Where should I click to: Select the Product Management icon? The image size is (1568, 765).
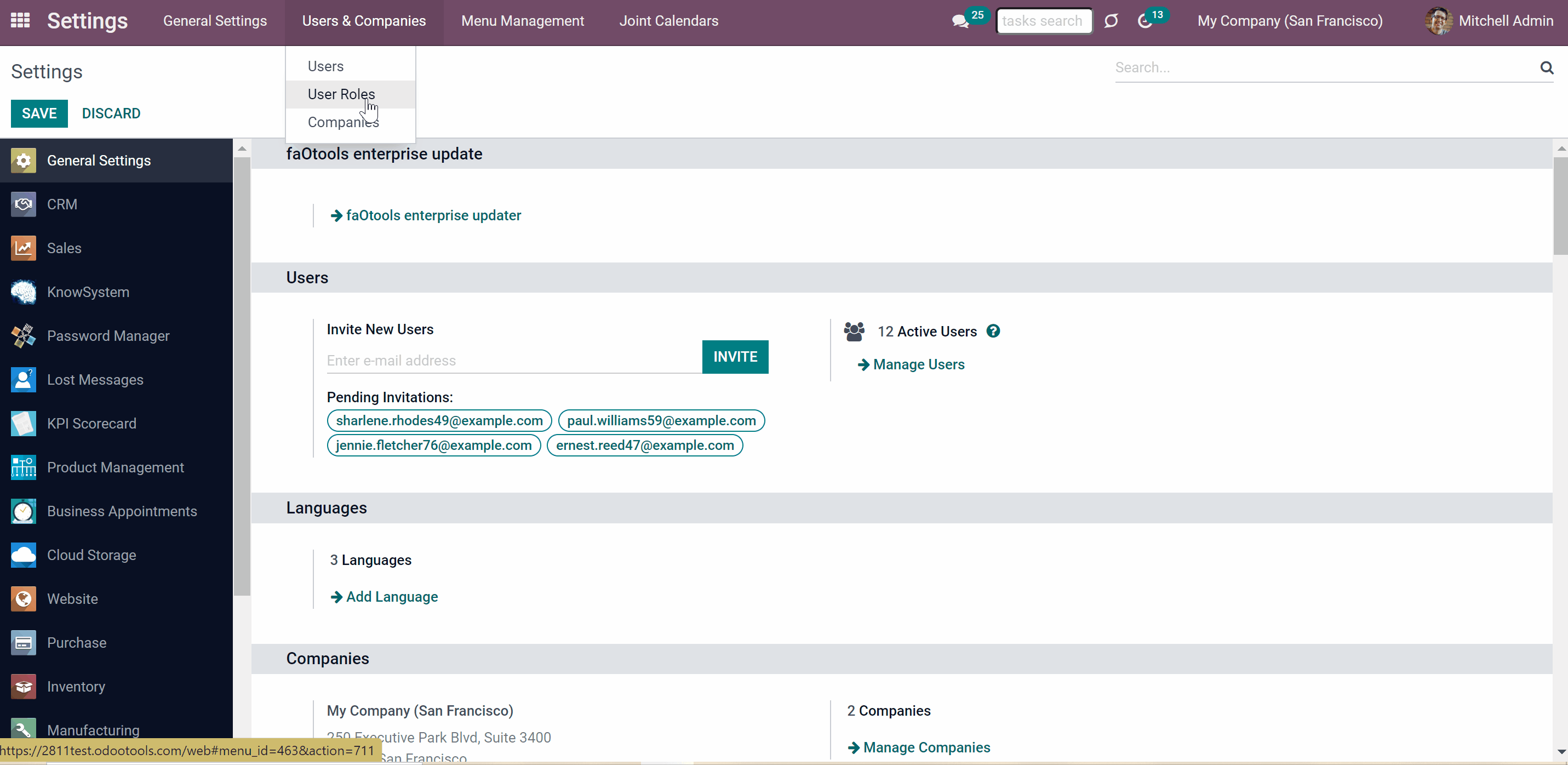[23, 468]
